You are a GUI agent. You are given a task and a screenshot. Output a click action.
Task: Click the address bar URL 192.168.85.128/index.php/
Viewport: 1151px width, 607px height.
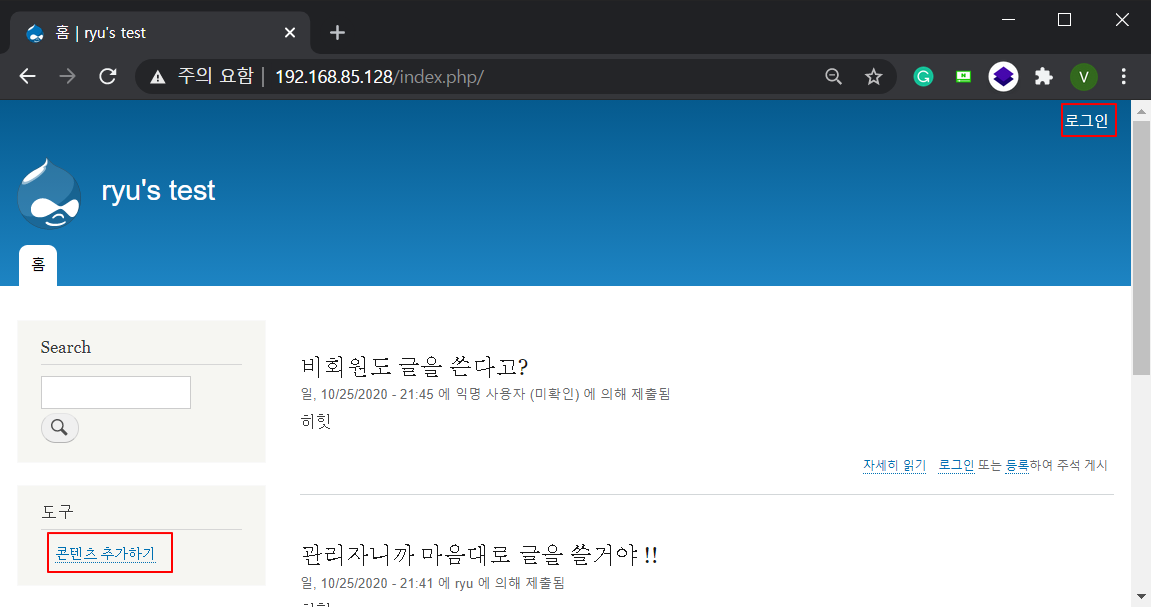379,76
